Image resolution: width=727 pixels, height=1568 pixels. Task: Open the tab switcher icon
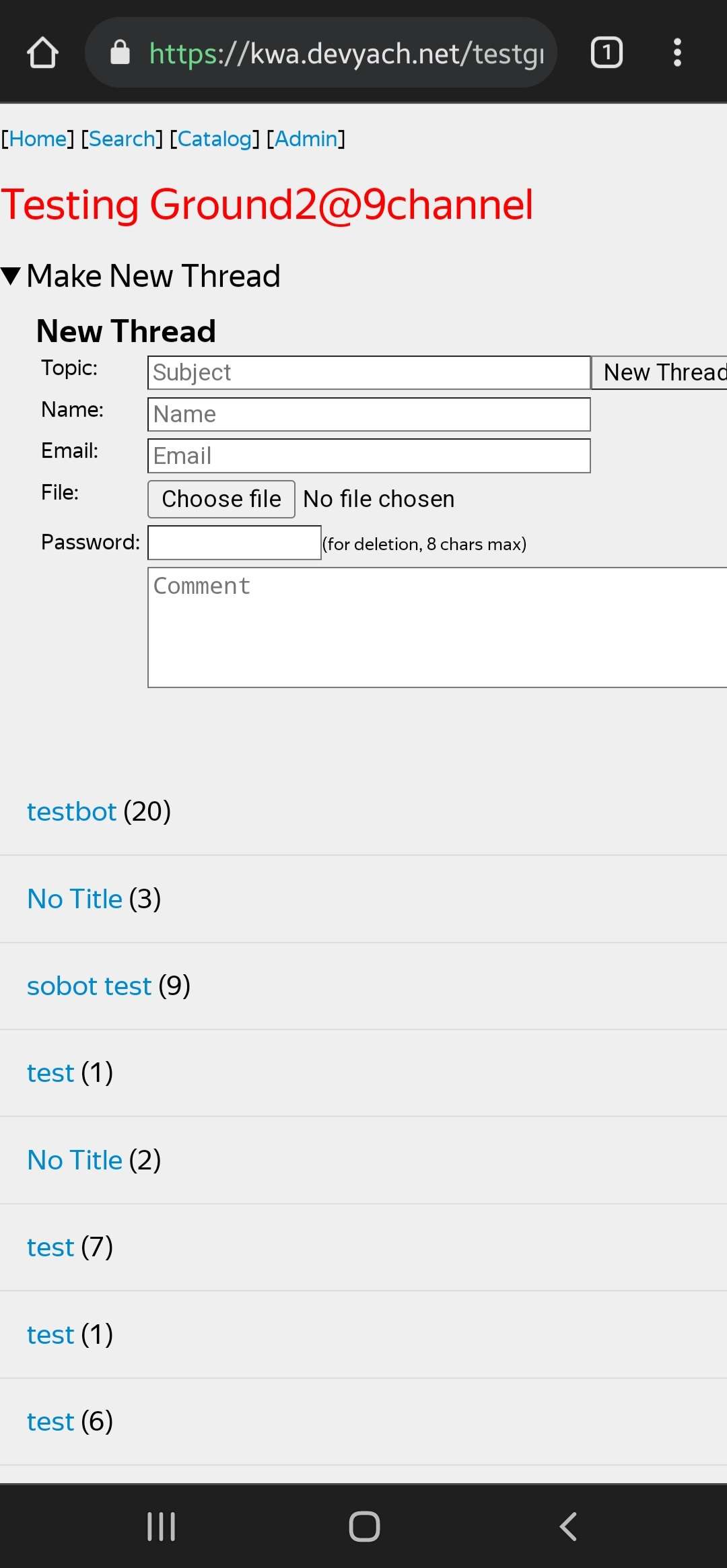click(x=606, y=53)
